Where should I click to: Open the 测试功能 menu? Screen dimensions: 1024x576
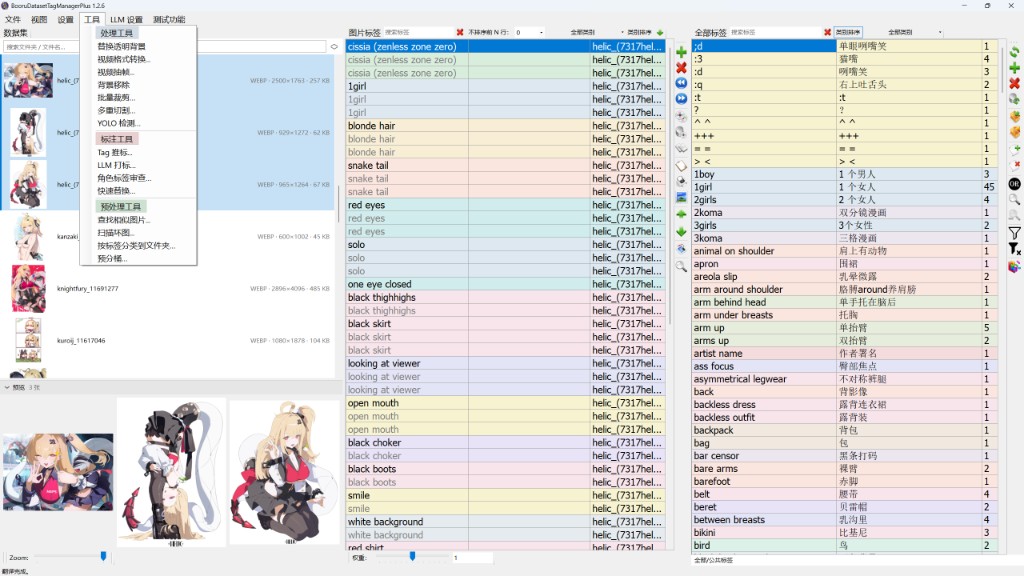point(169,20)
